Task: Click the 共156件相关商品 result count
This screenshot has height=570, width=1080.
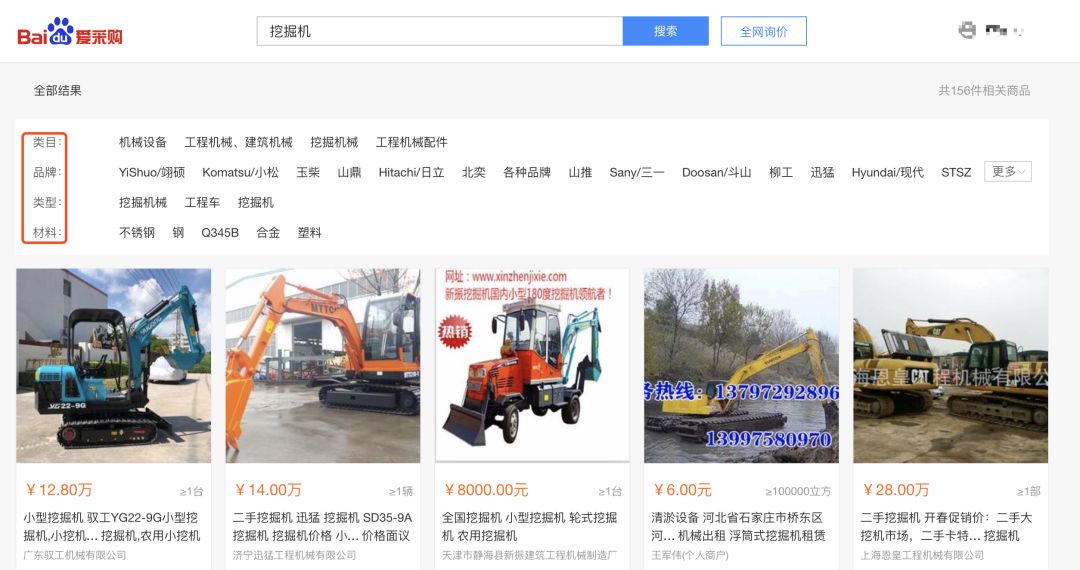Action: [x=984, y=90]
